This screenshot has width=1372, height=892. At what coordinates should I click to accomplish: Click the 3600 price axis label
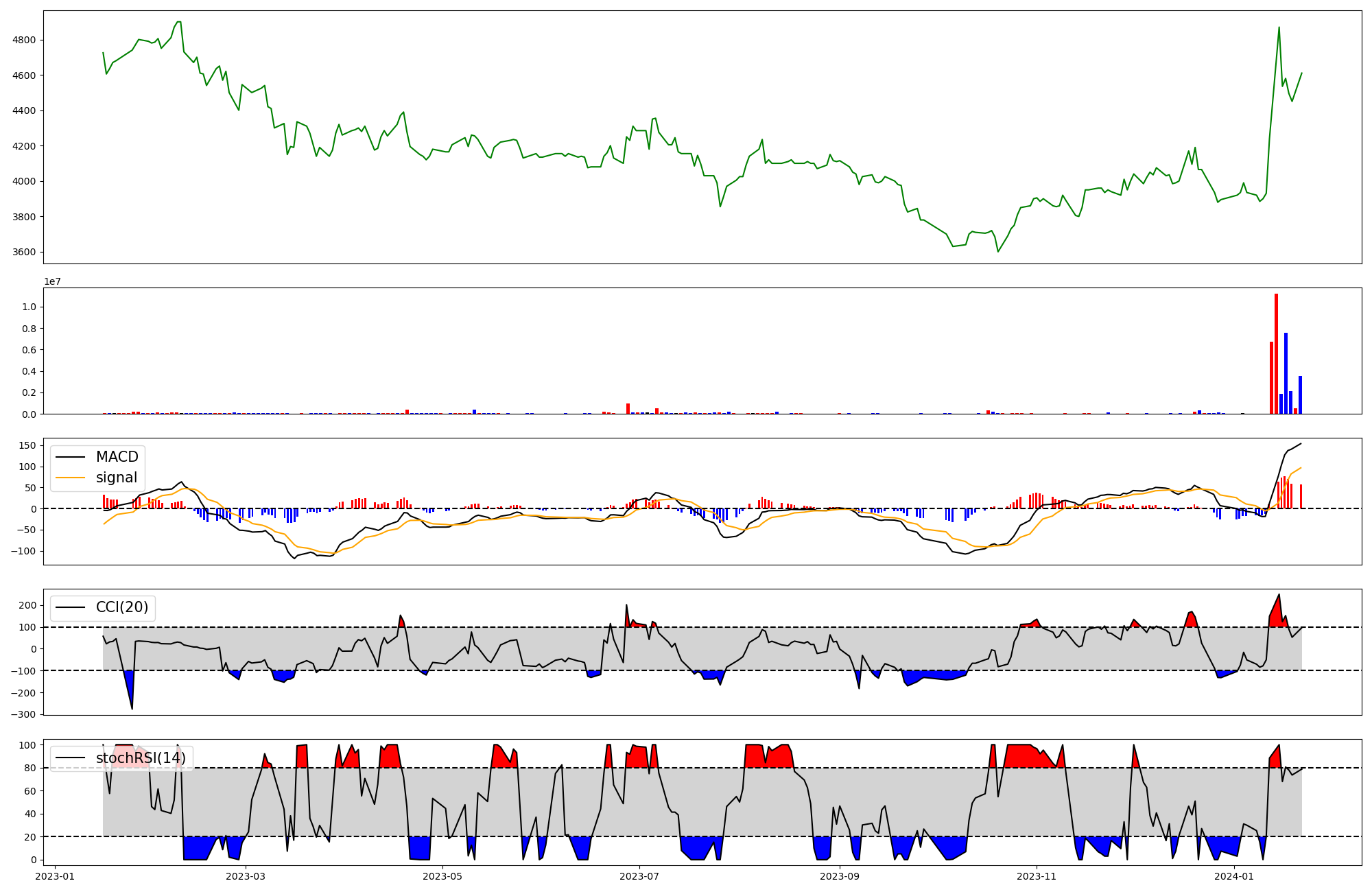24,252
